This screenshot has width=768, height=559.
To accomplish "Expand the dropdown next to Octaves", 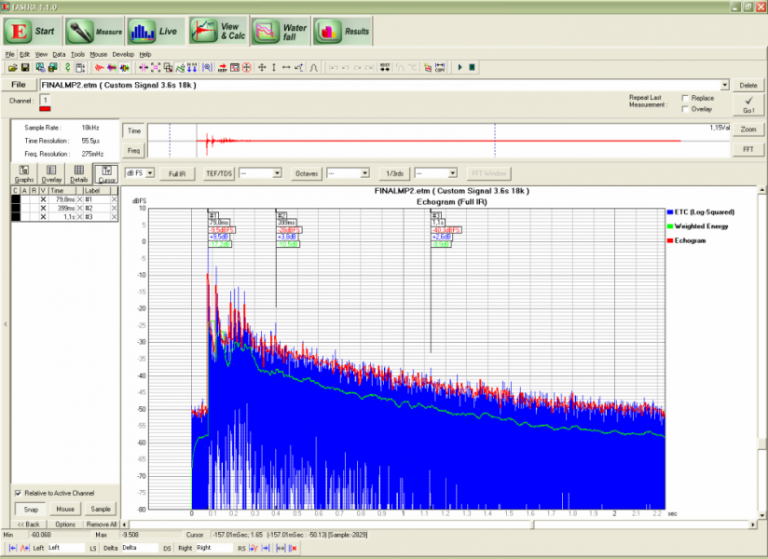I will pos(363,173).
